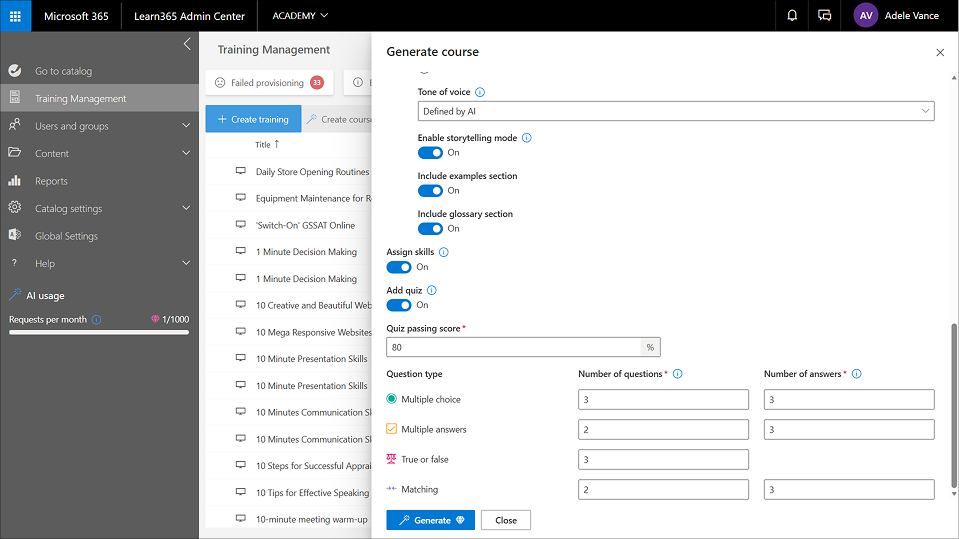Click the Create course button
The width and height of the screenshot is (959, 539).
pos(339,119)
